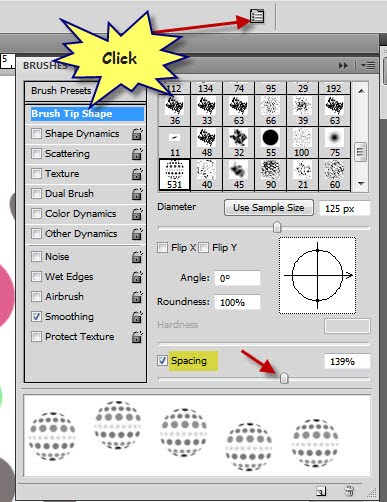Click the brush angle and roundness dial
Viewport: 387px width, 502px height.
(317, 275)
